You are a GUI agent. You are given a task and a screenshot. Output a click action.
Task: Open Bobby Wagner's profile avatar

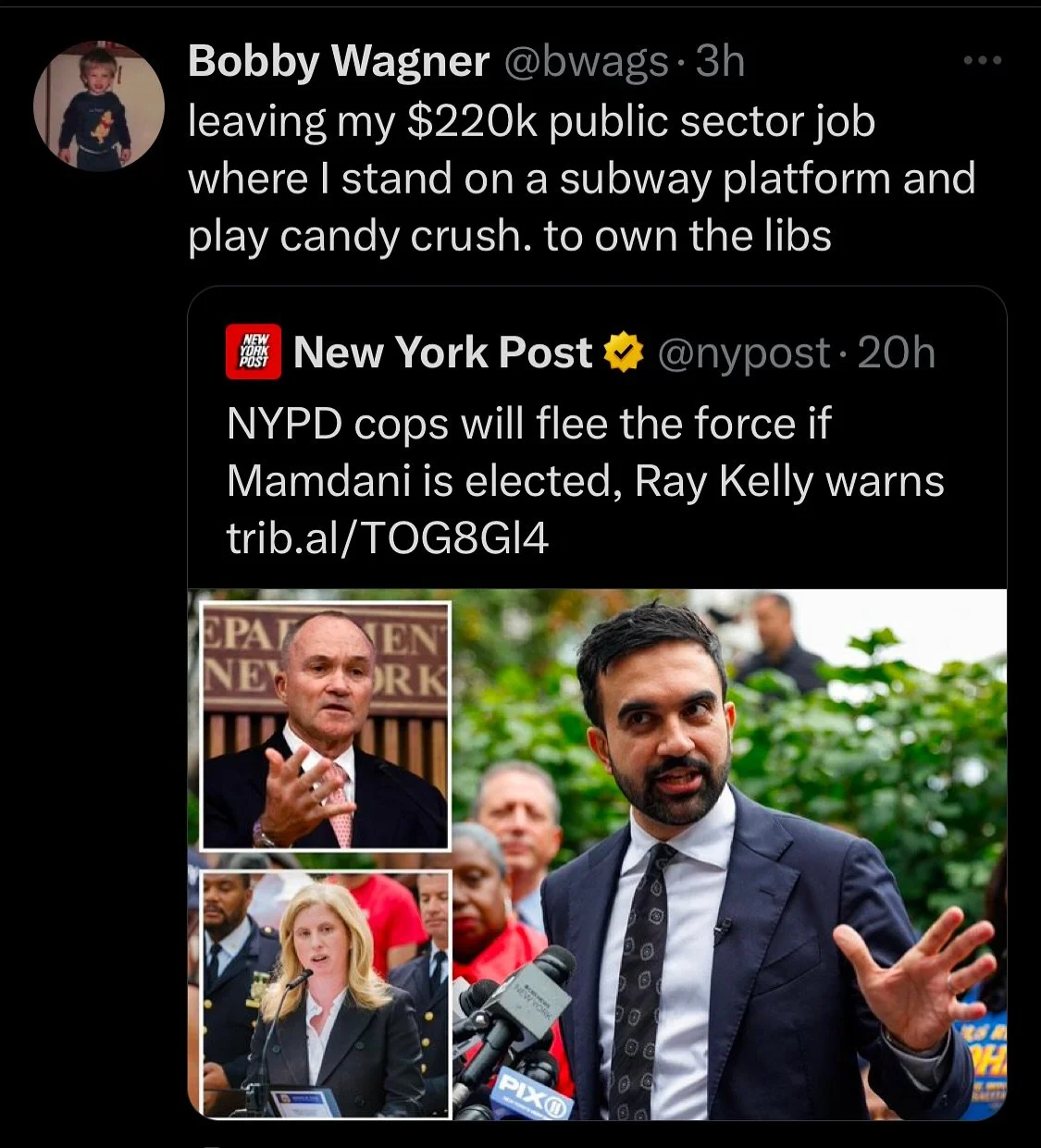[99, 105]
